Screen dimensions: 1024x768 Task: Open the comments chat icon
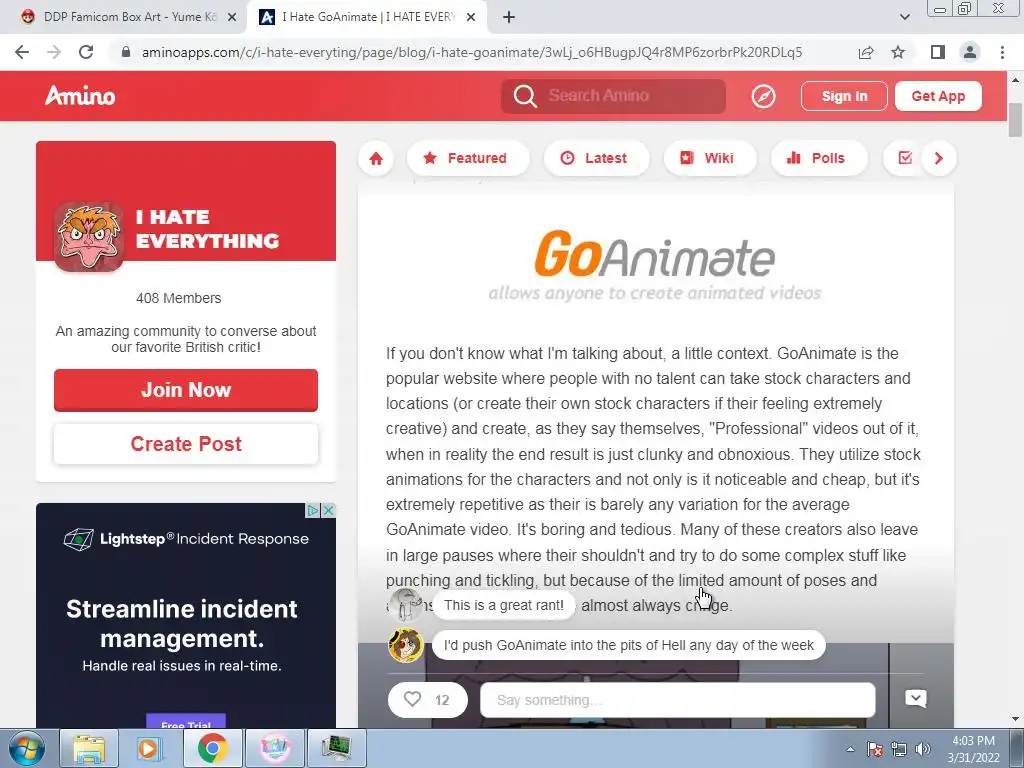(916, 699)
